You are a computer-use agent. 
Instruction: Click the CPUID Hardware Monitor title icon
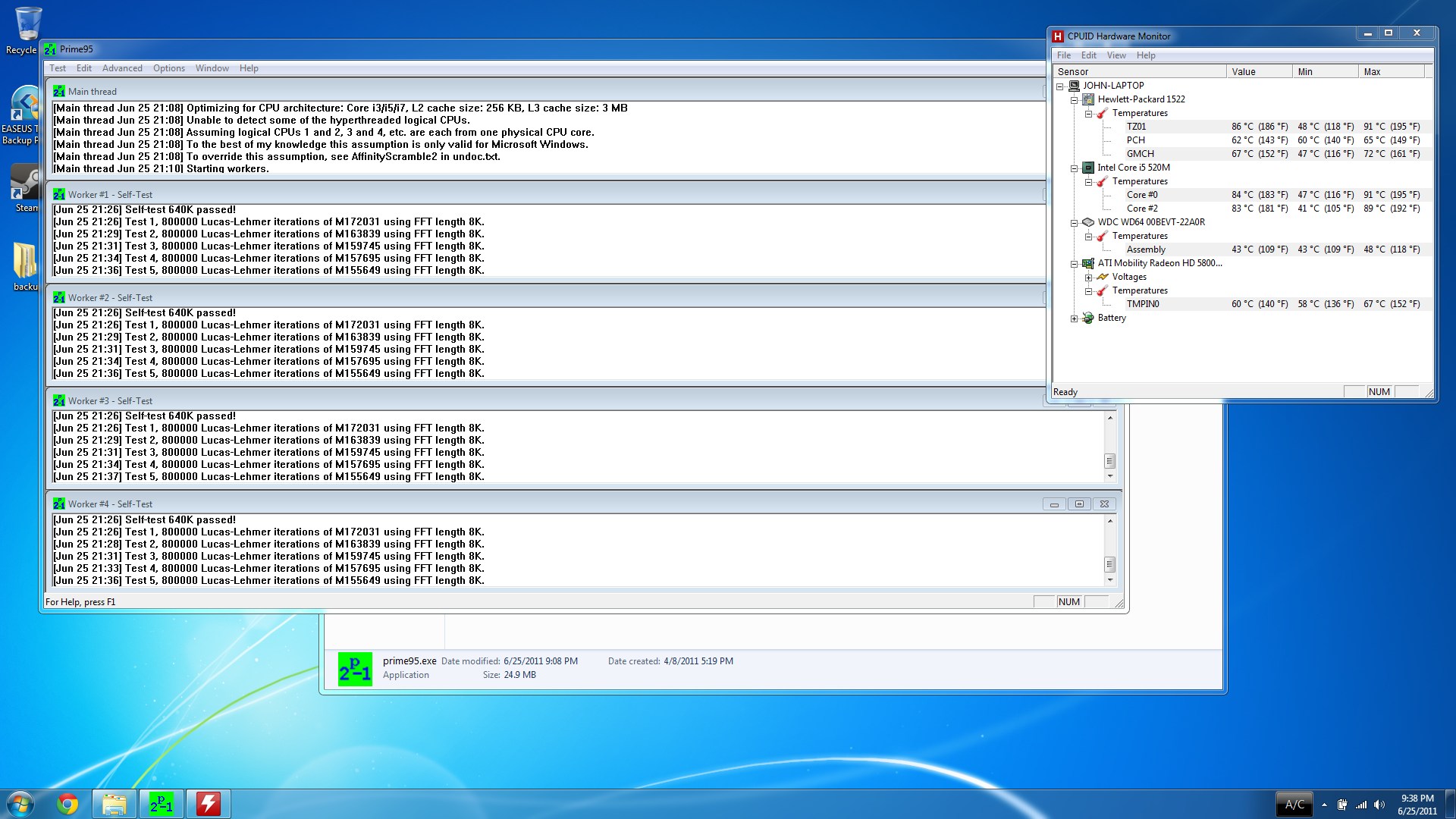point(1058,36)
